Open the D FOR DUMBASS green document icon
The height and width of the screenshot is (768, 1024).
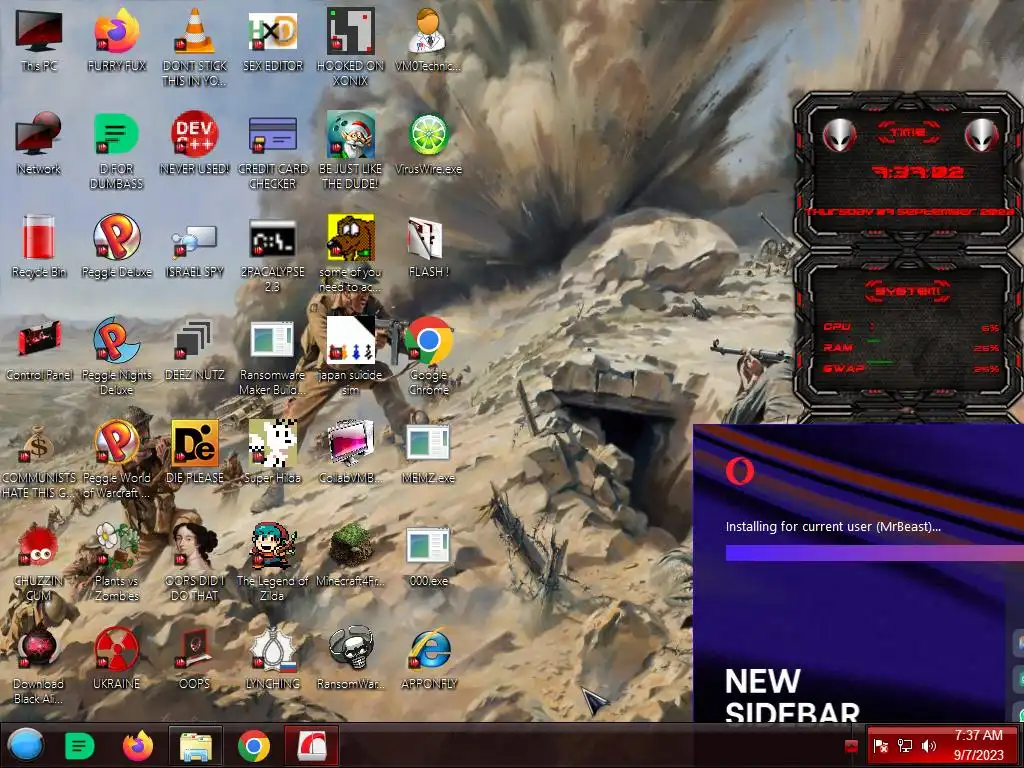(x=116, y=150)
